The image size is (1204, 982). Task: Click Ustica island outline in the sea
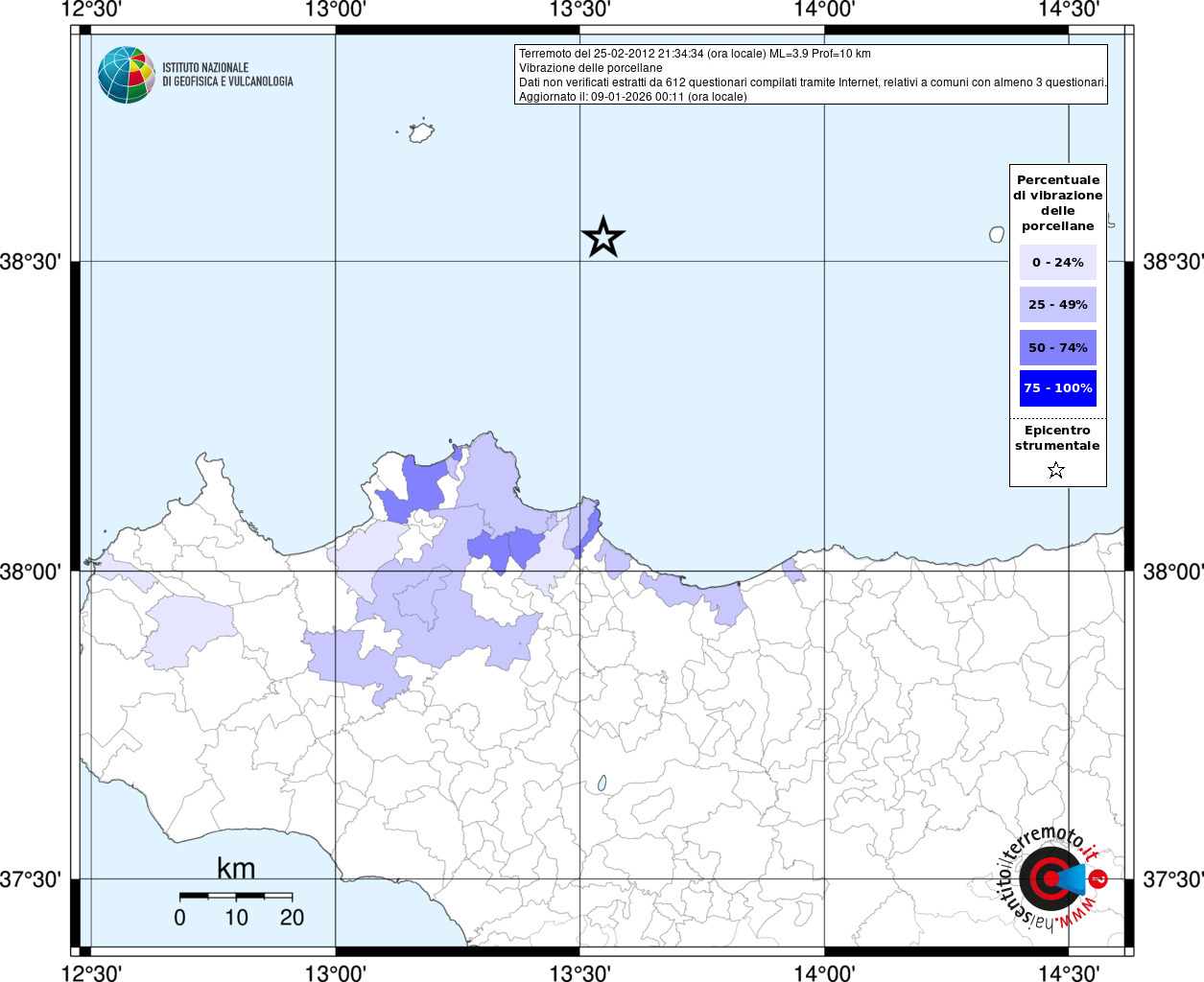click(421, 132)
